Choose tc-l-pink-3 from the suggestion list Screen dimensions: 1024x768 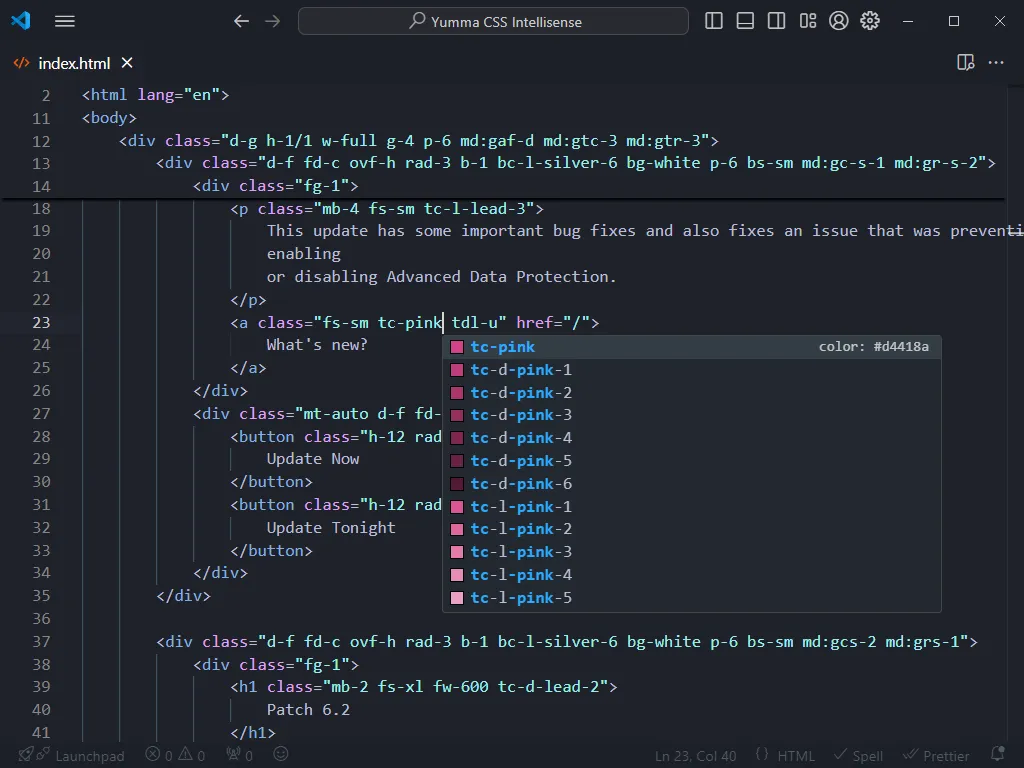pyautogui.click(x=692, y=552)
